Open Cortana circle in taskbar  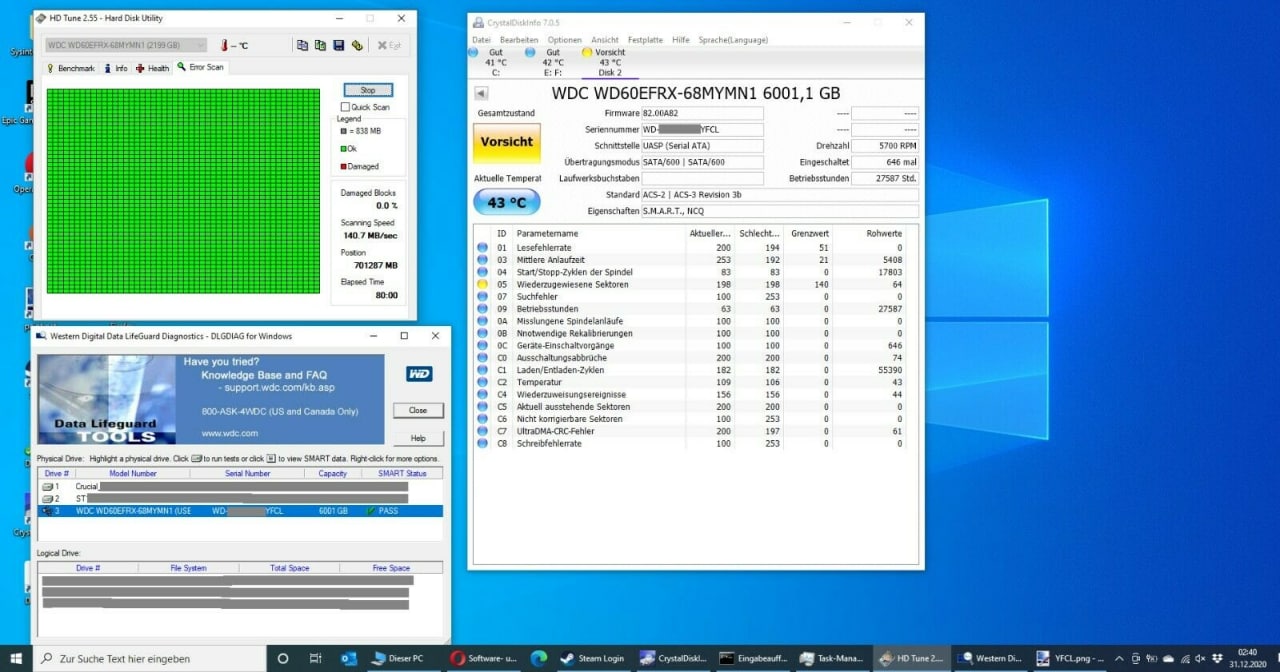[x=283, y=658]
